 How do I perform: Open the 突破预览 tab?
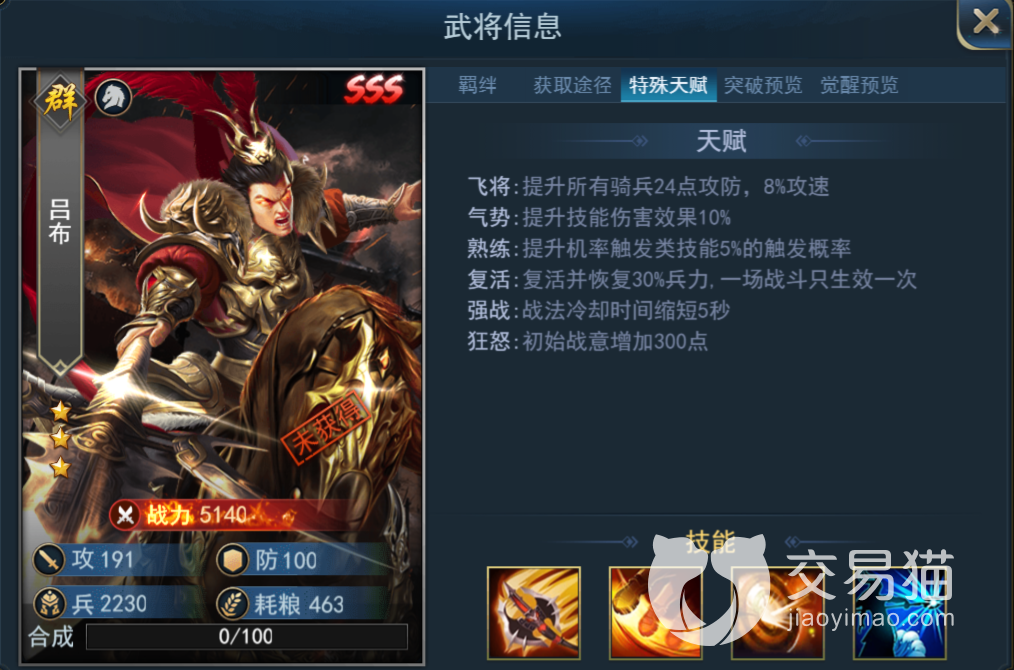click(x=763, y=85)
